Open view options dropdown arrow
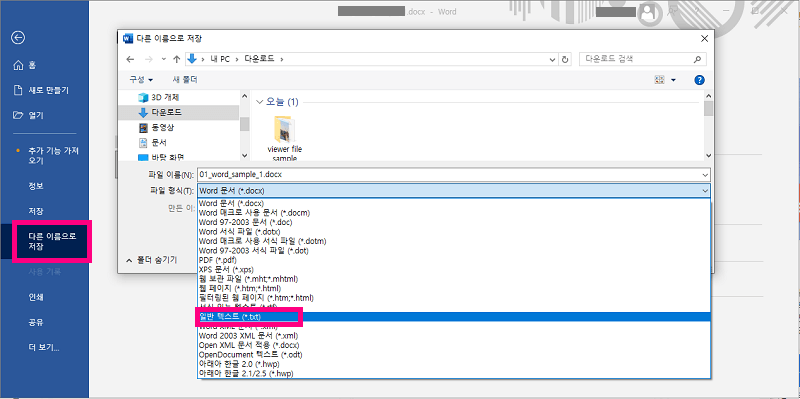 tap(673, 80)
